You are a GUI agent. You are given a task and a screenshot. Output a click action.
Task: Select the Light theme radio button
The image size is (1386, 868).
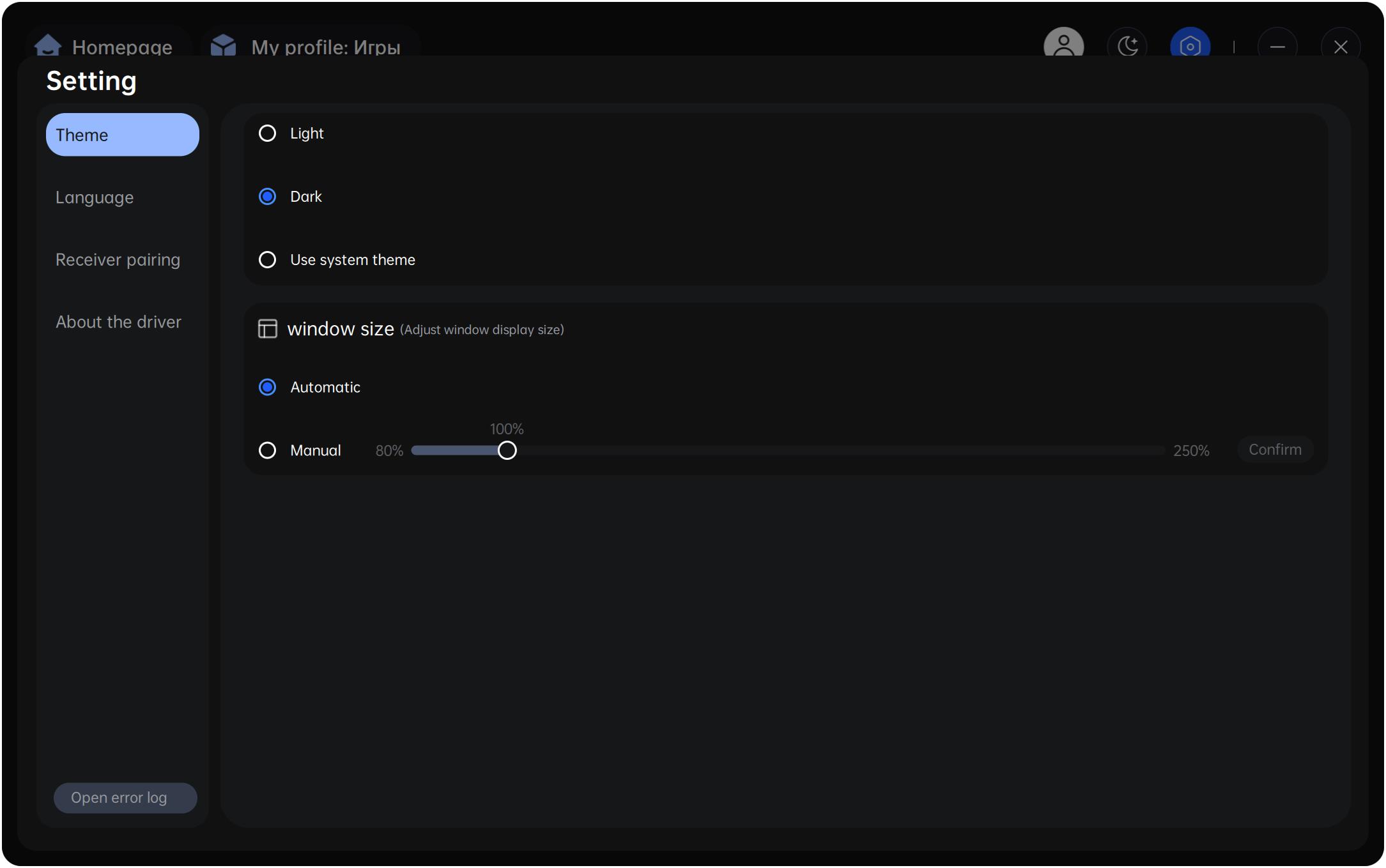[x=267, y=133]
